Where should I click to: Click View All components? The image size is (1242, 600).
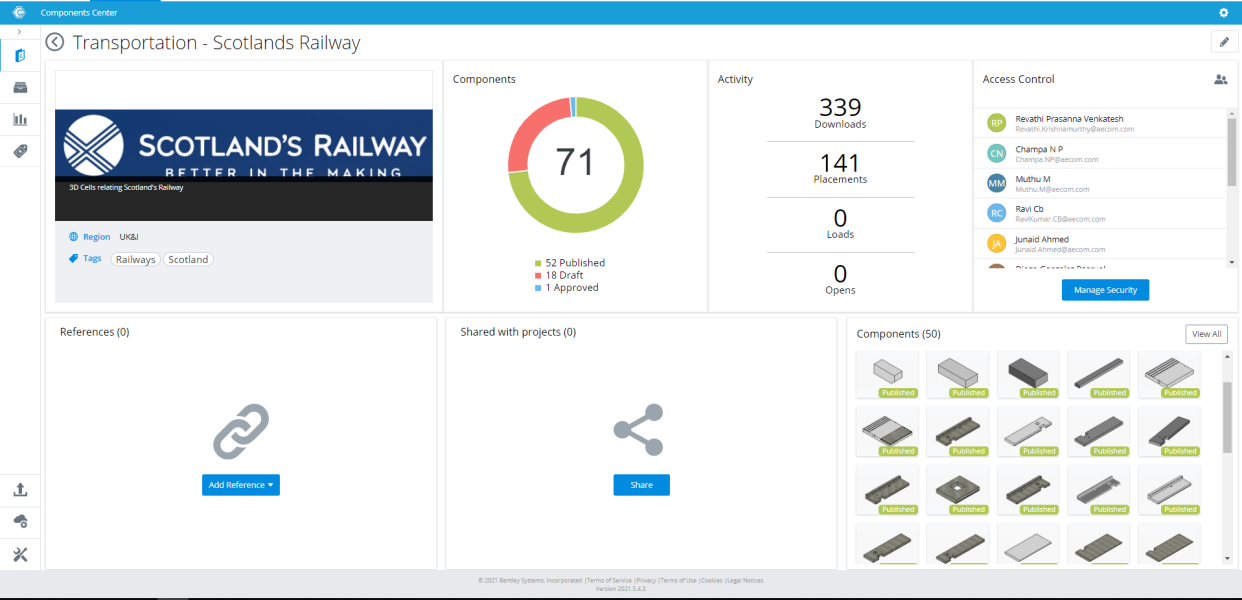[1206, 334]
